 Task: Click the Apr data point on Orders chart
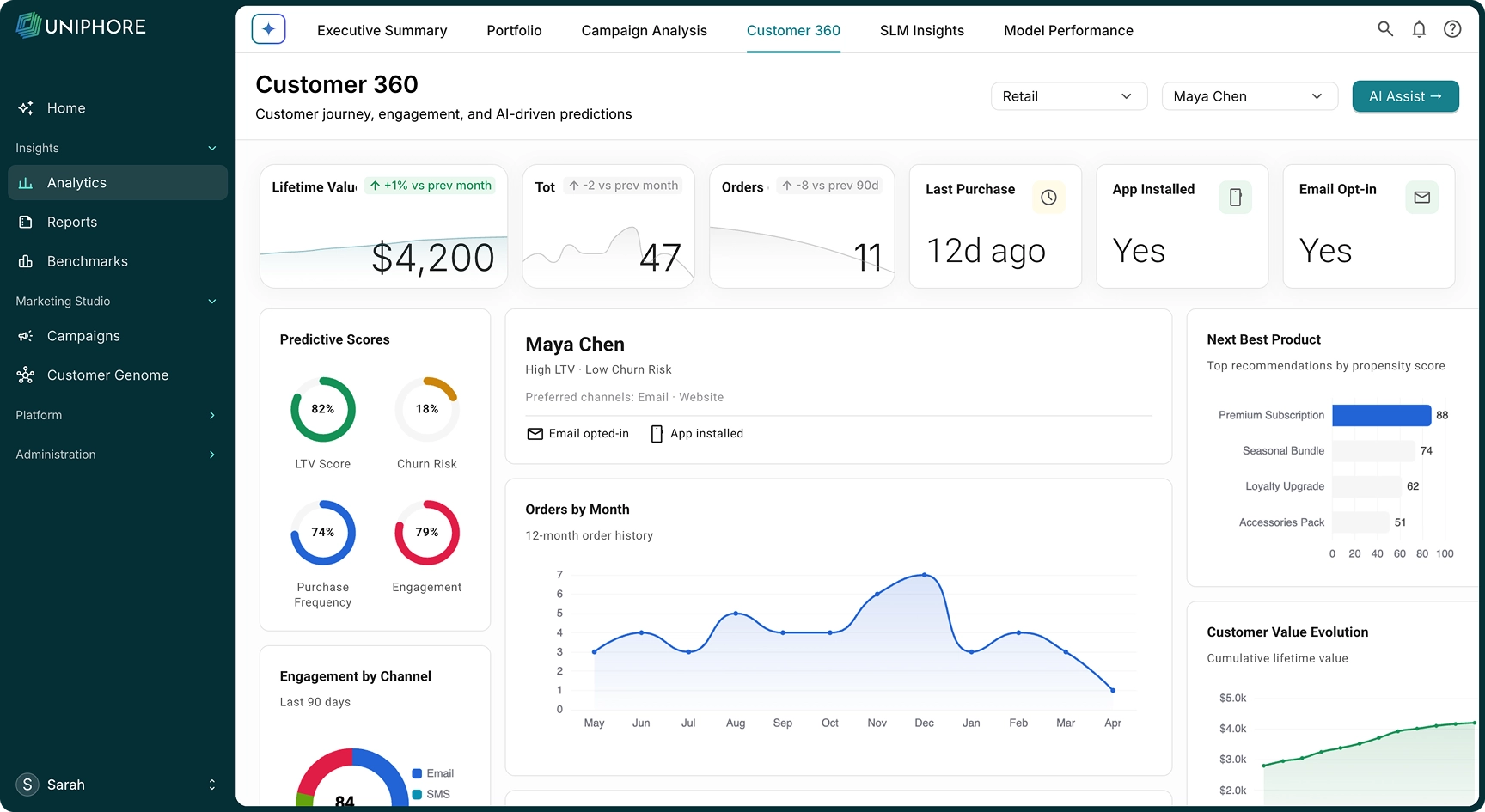tap(1113, 690)
